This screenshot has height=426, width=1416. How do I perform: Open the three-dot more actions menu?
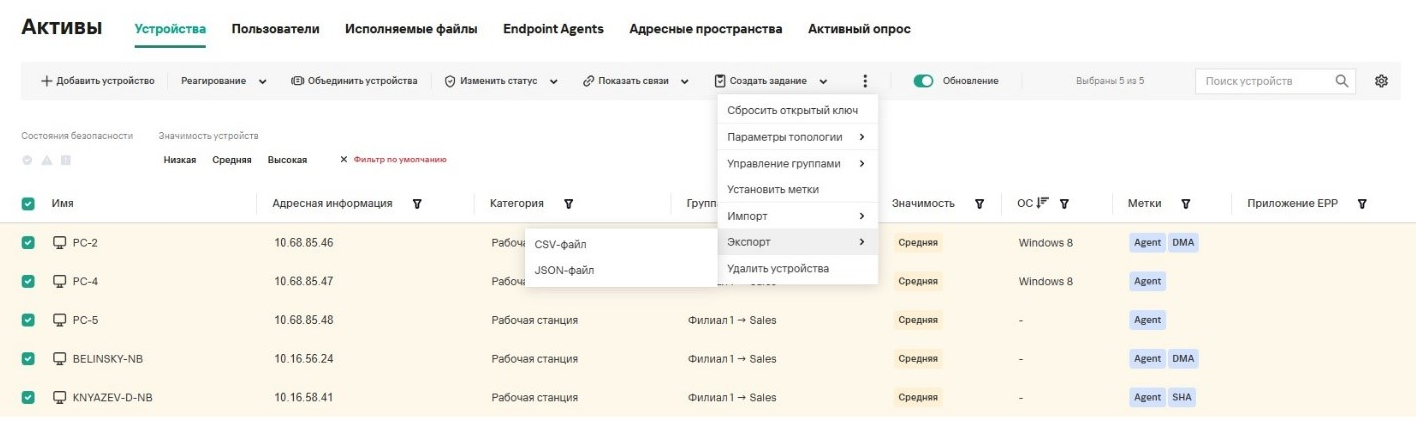click(865, 81)
